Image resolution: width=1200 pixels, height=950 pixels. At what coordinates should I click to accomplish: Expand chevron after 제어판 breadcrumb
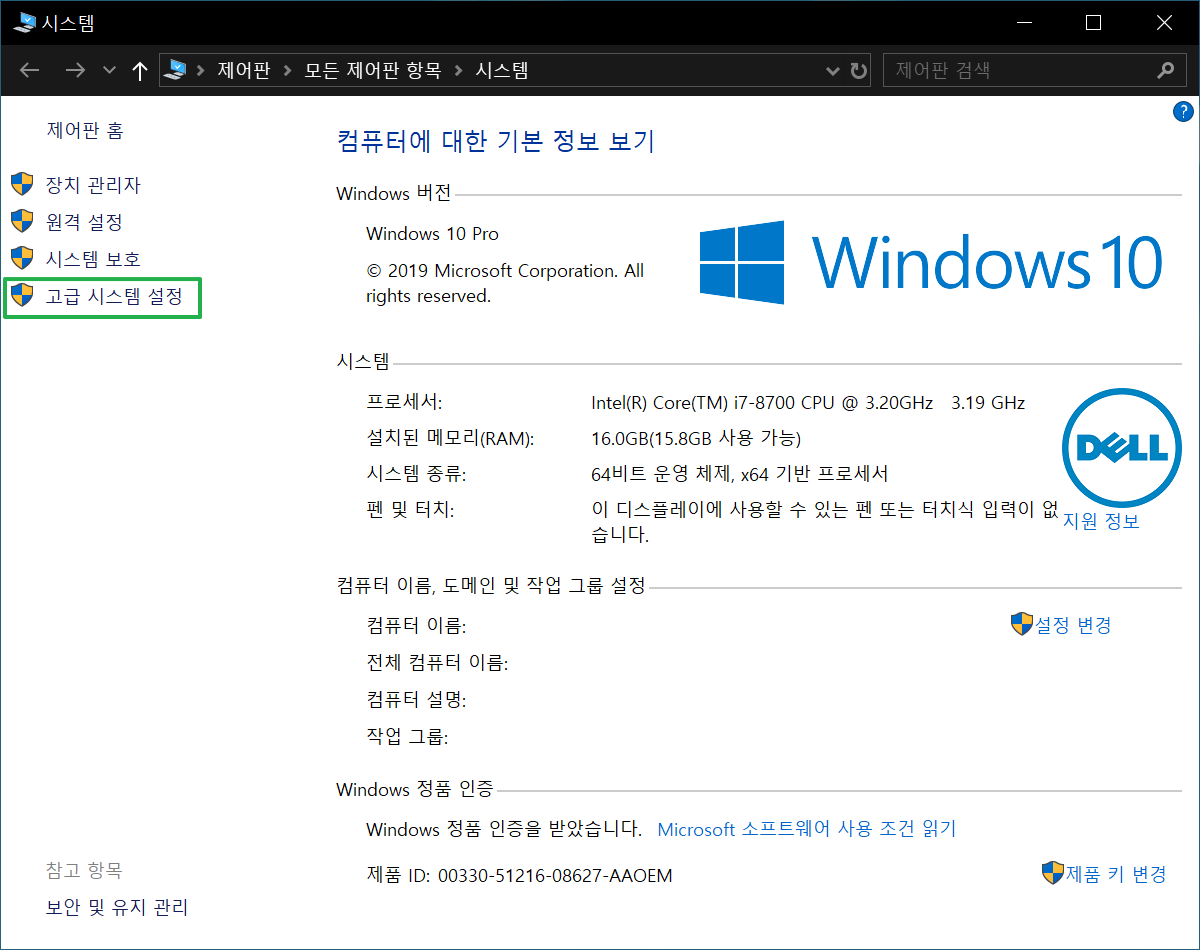coord(288,70)
